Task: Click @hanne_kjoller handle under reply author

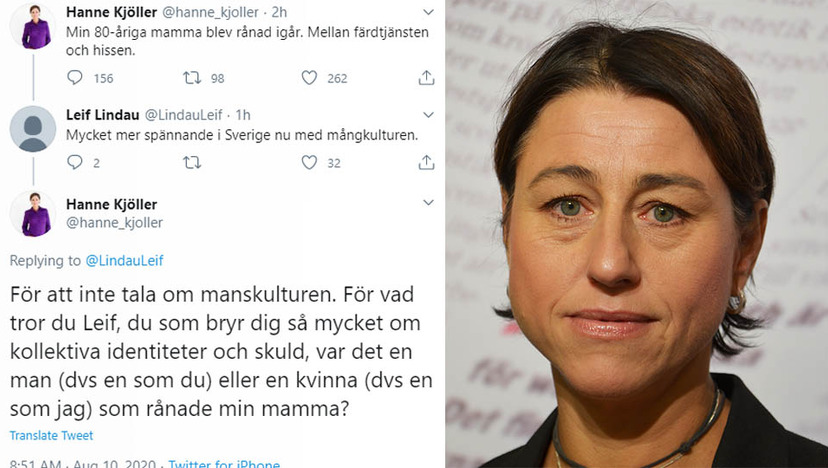Action: (x=114, y=223)
